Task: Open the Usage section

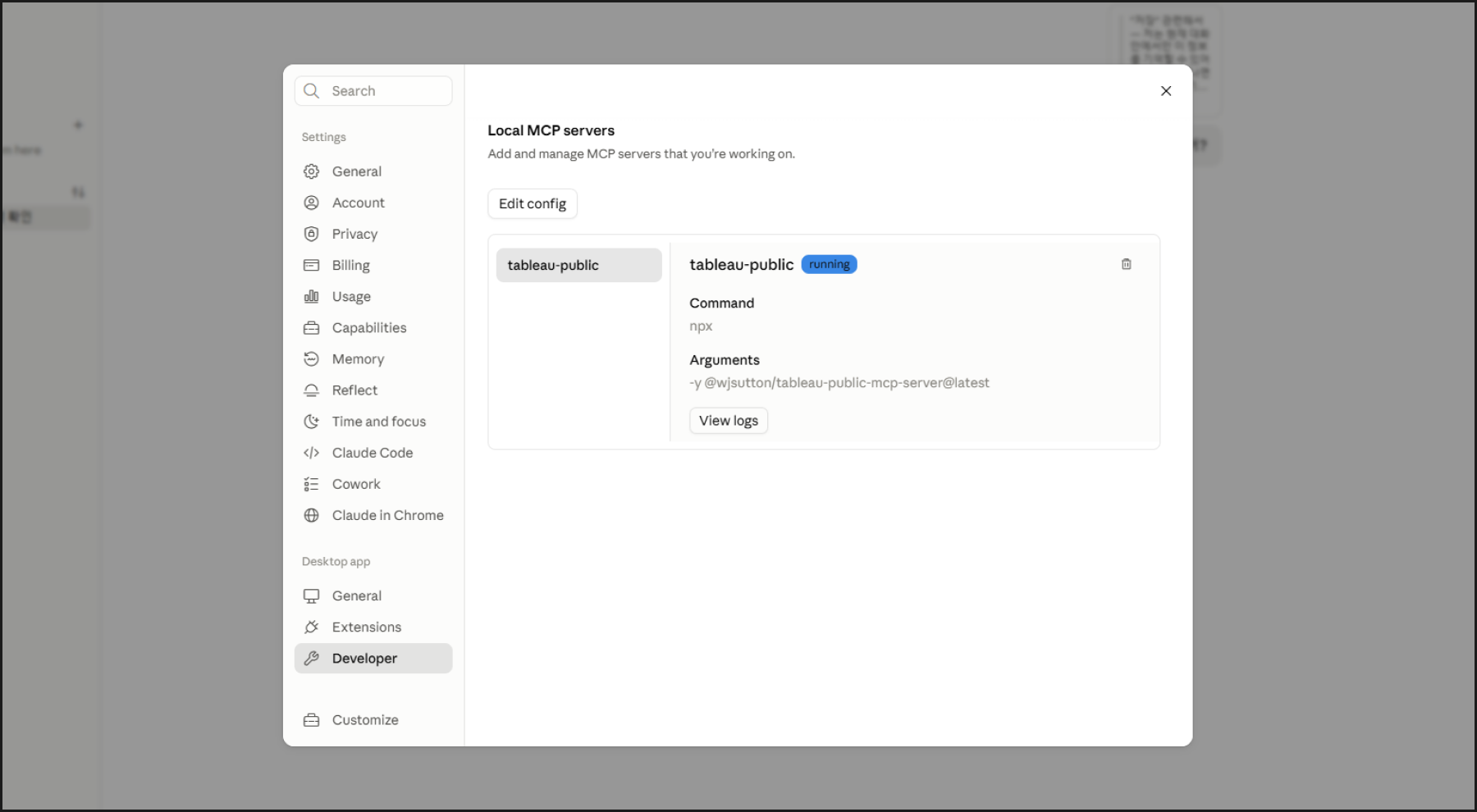Action: pyautogui.click(x=373, y=296)
